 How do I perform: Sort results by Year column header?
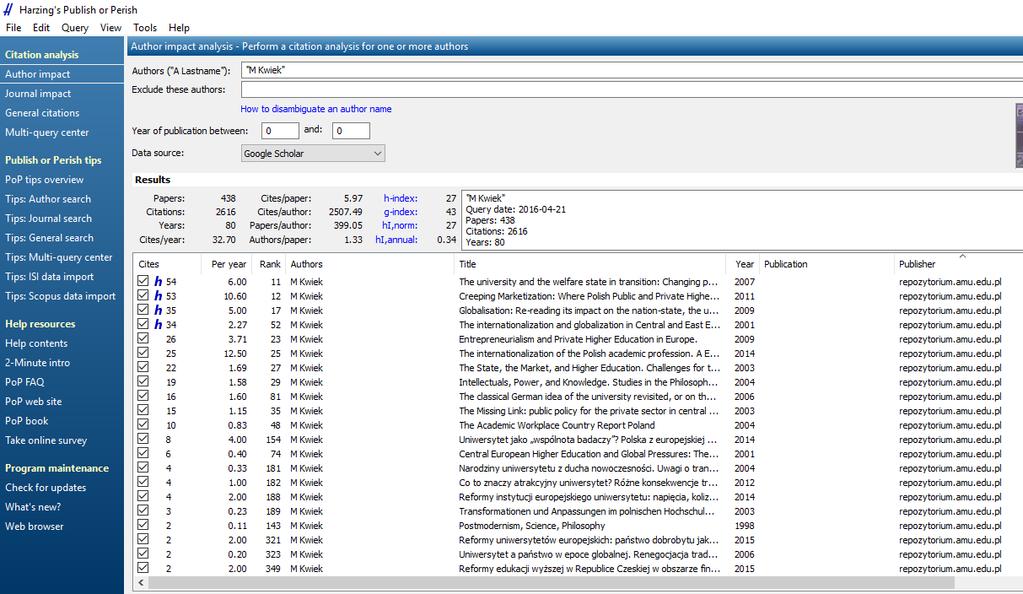tap(743, 264)
